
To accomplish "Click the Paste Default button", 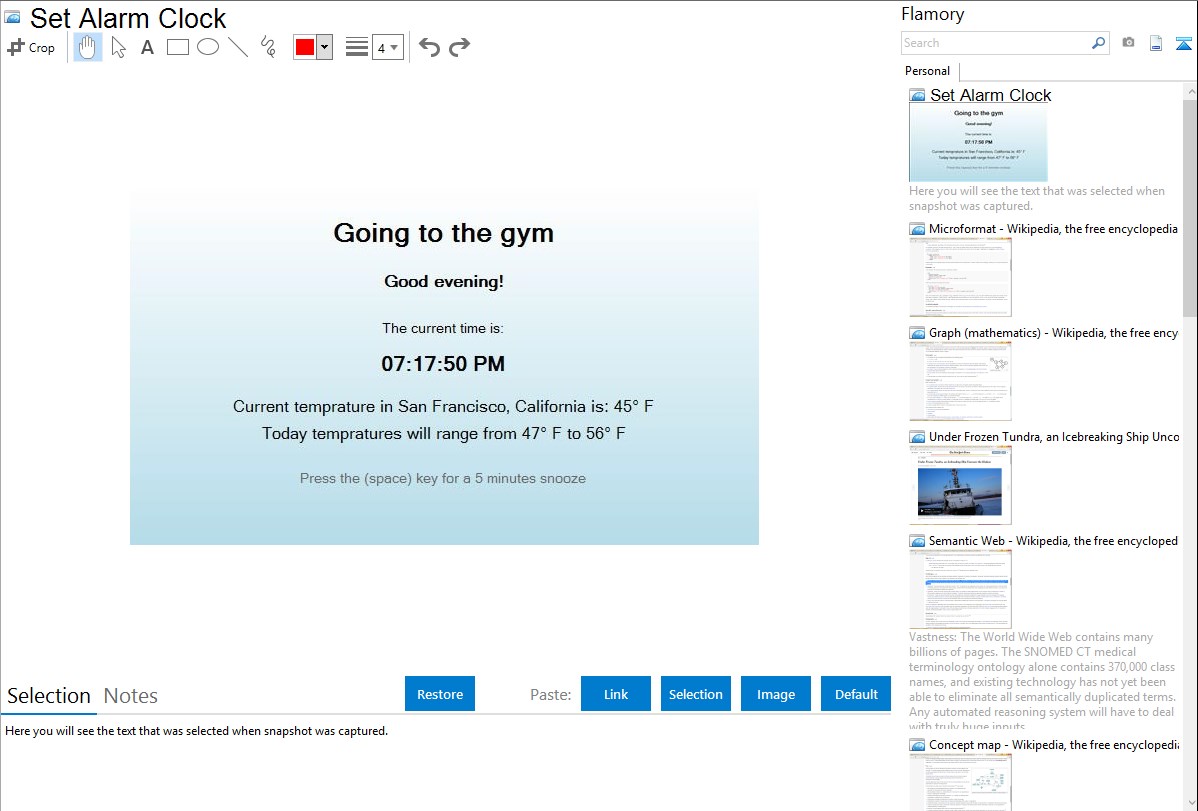I will [856, 694].
